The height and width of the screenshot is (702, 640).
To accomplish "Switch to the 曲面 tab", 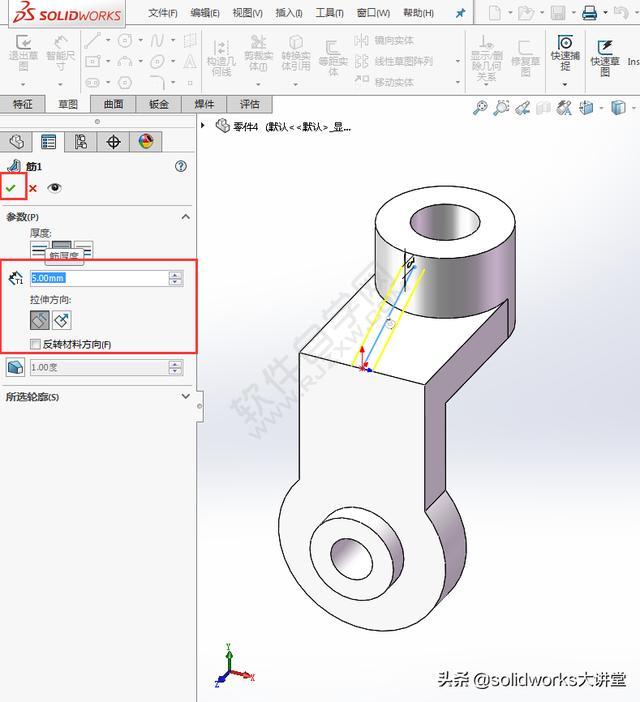I will 113,104.
